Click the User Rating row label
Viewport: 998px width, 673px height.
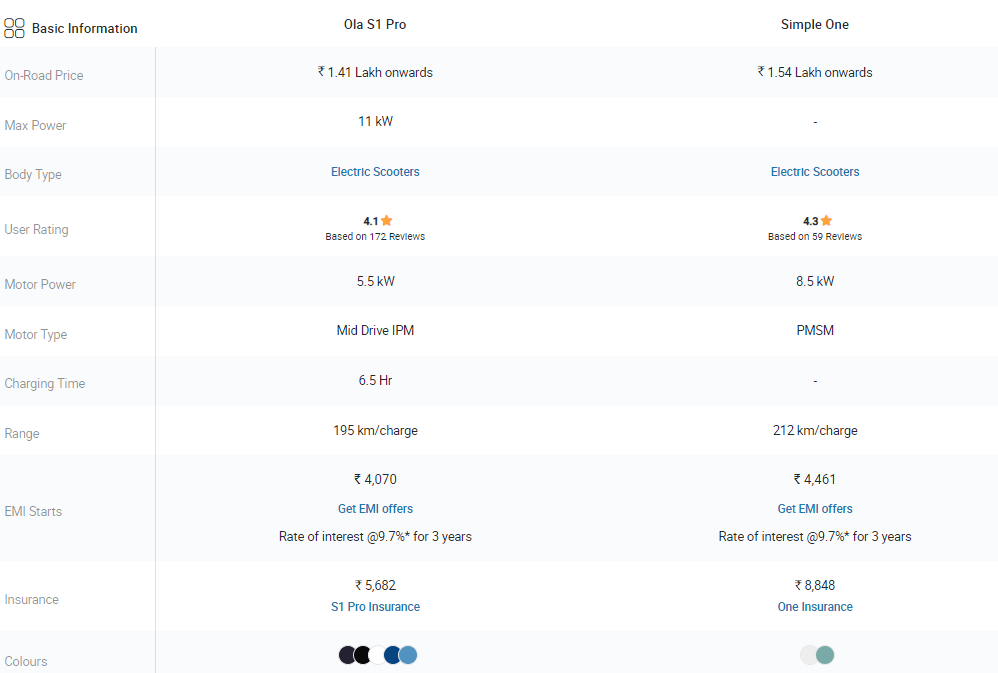tap(36, 229)
